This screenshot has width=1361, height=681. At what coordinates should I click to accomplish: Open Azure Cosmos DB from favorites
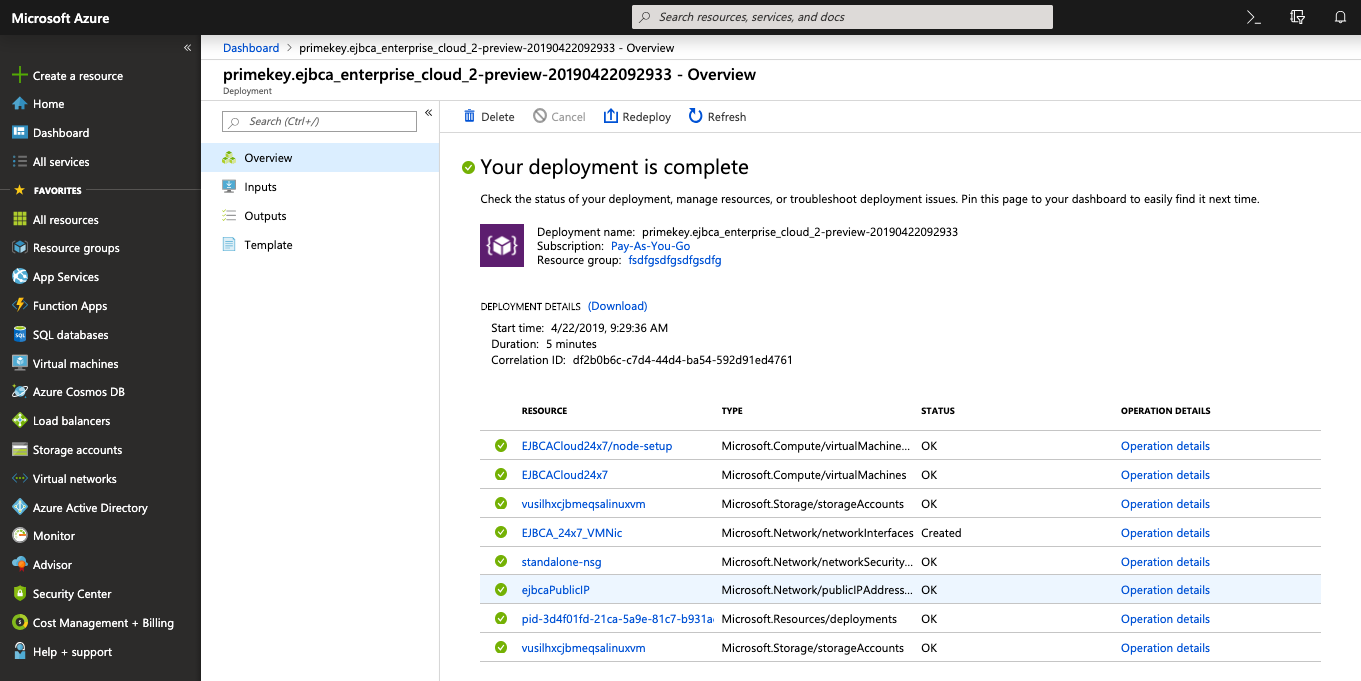(x=78, y=392)
